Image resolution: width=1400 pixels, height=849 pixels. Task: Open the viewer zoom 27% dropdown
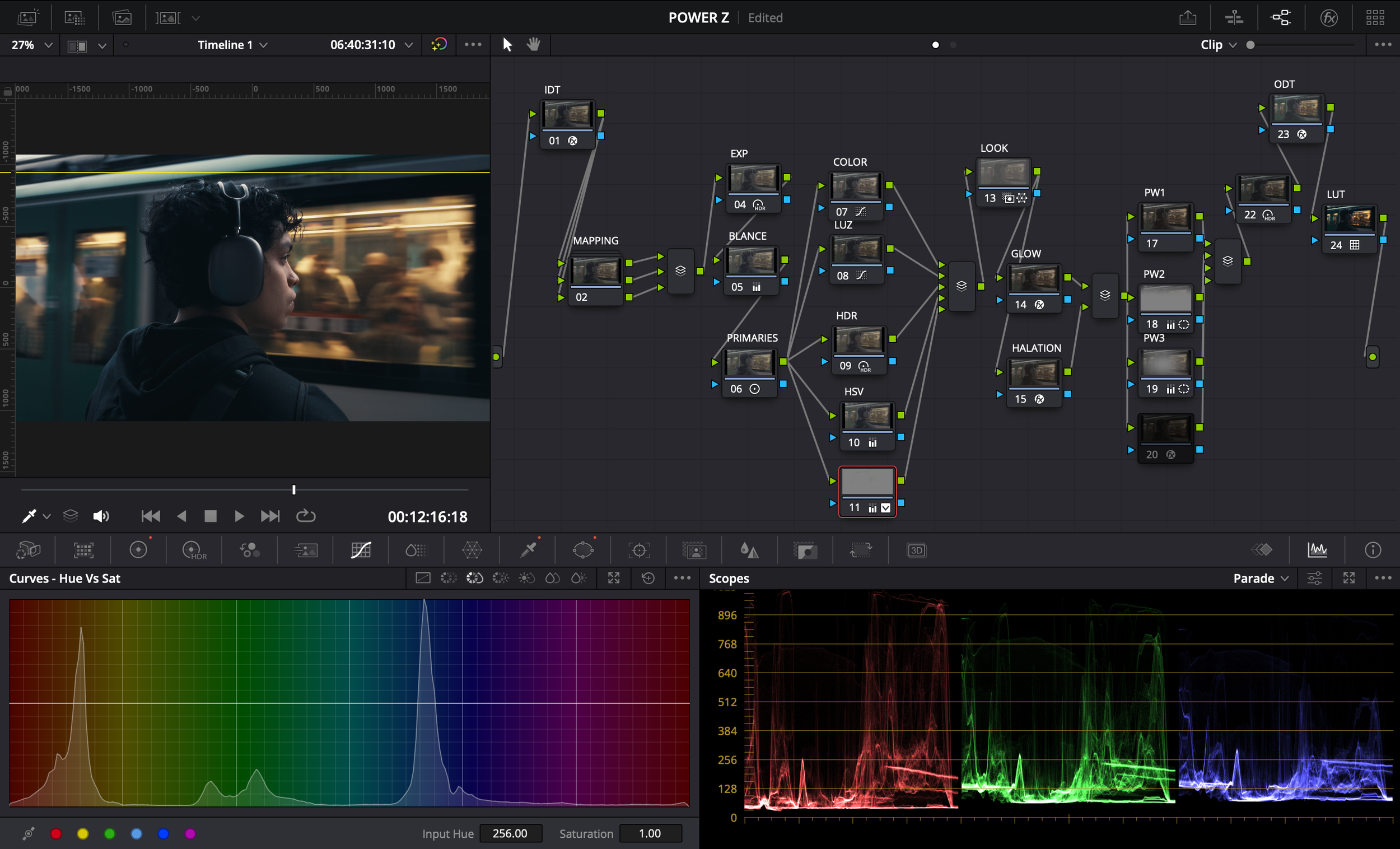(32, 45)
